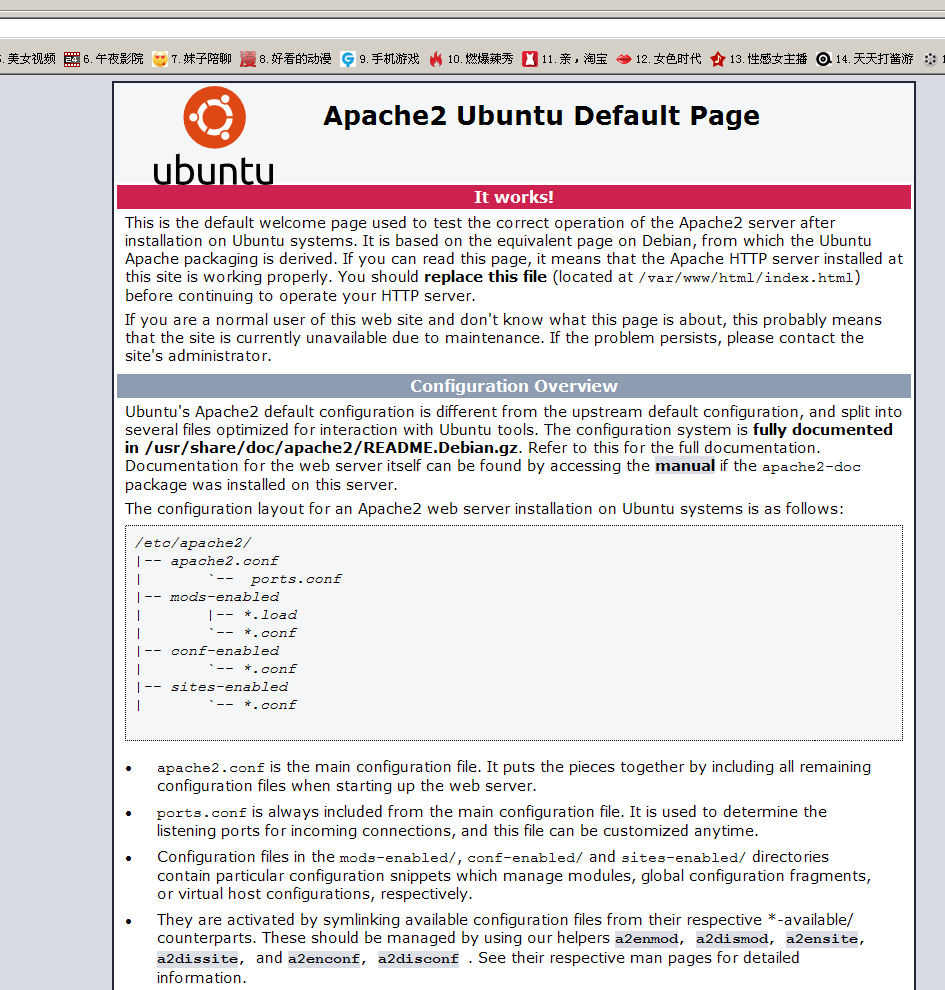Screen dimensions: 945x990
Task: Click the a2dissite helper name
Action: 198,958
